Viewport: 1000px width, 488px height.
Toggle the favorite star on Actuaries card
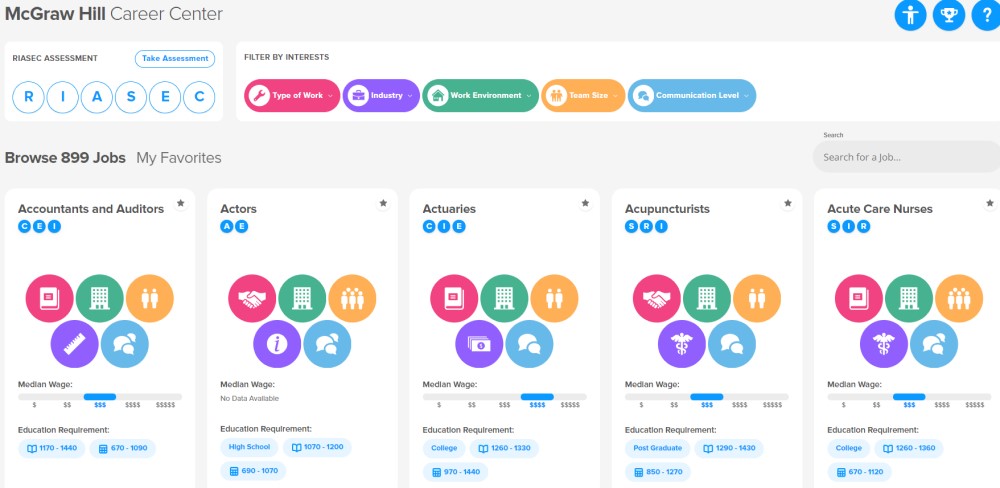point(585,203)
